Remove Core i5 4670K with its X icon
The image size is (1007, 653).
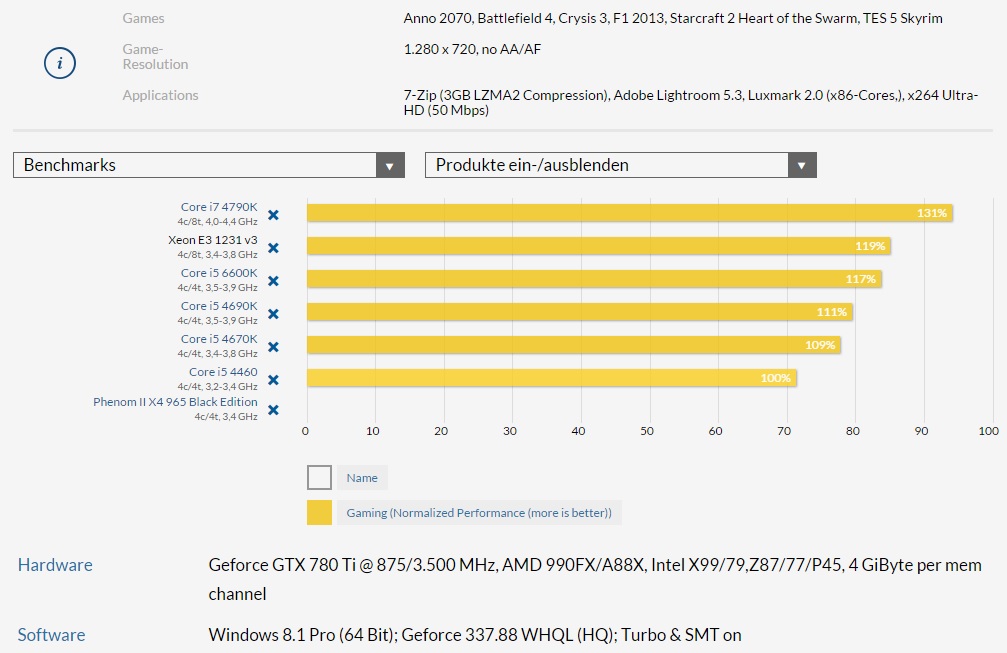coord(273,347)
